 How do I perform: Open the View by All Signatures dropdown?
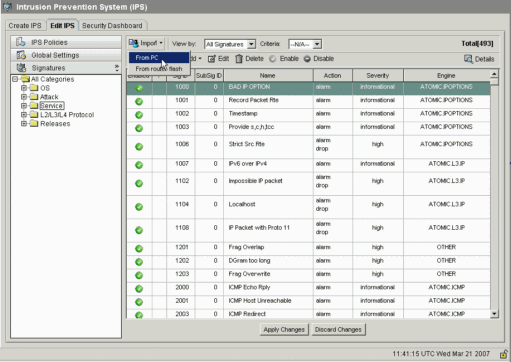coord(230,44)
